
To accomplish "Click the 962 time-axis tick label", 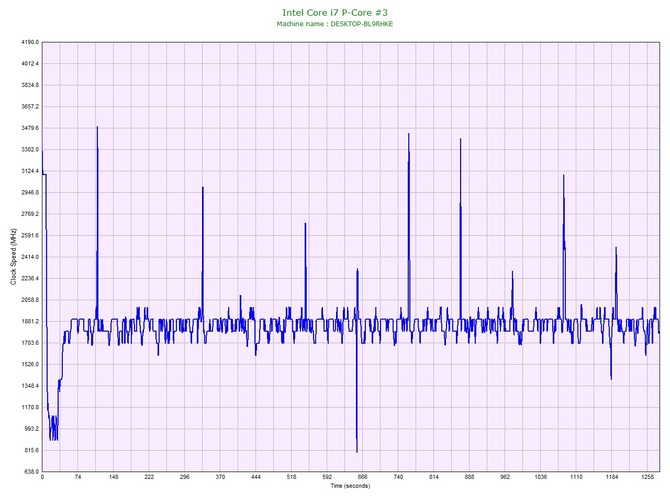I will click(505, 477).
